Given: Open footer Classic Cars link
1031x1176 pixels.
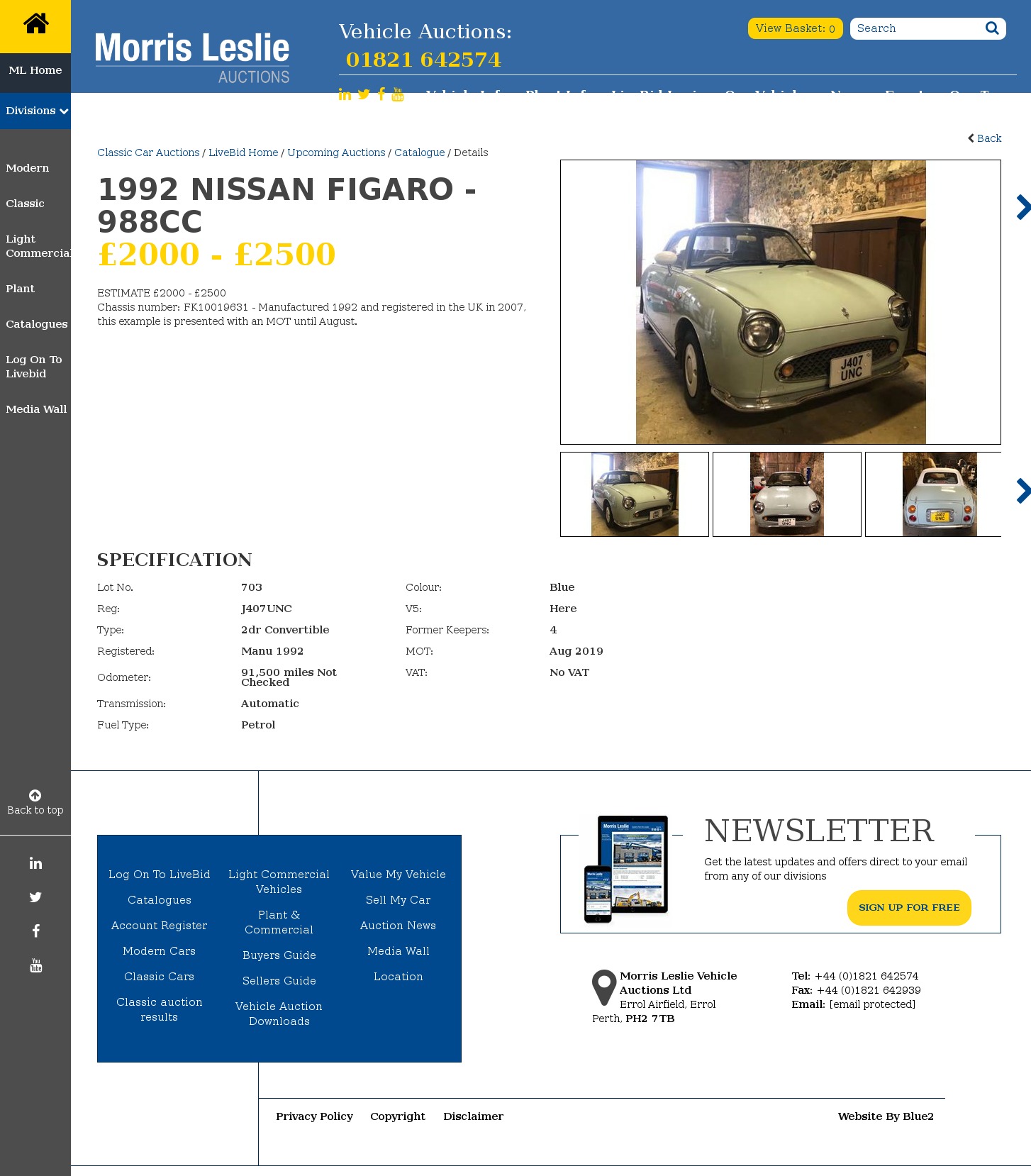Looking at the screenshot, I should coord(160,977).
